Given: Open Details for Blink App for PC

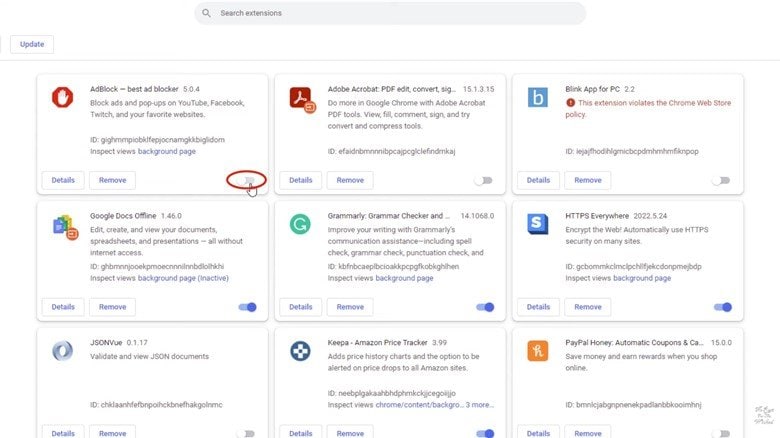Looking at the screenshot, I should (x=538, y=180).
